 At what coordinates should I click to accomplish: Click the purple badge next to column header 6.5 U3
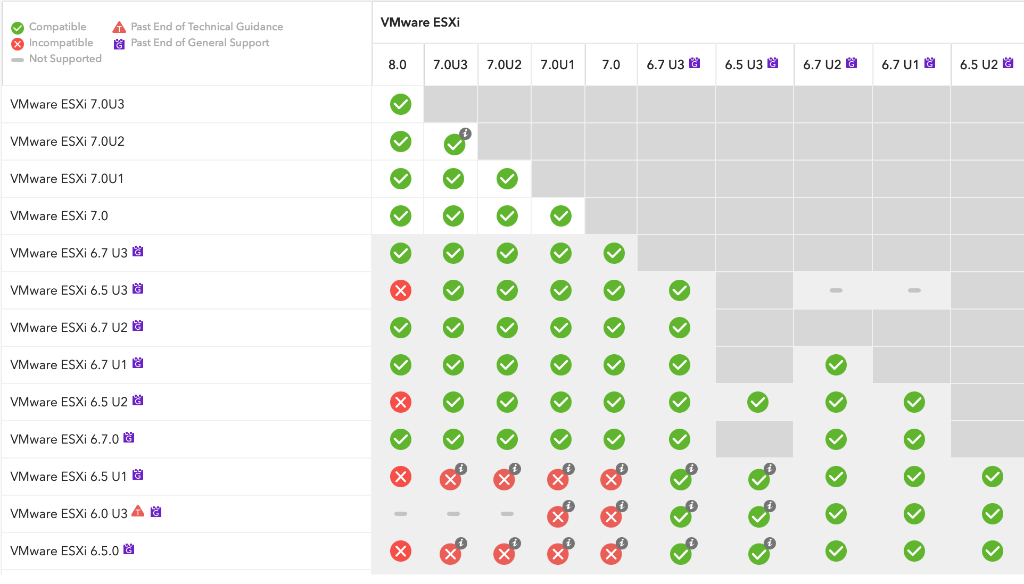click(773, 63)
